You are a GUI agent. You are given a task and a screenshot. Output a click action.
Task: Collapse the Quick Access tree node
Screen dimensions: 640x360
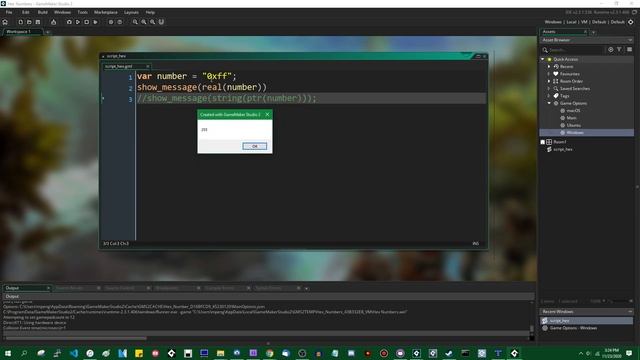(x=543, y=59)
